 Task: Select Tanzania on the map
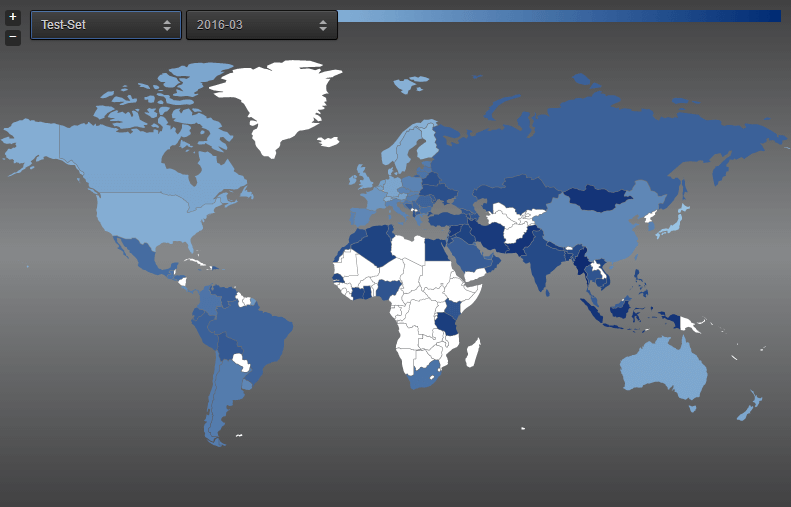(447, 323)
